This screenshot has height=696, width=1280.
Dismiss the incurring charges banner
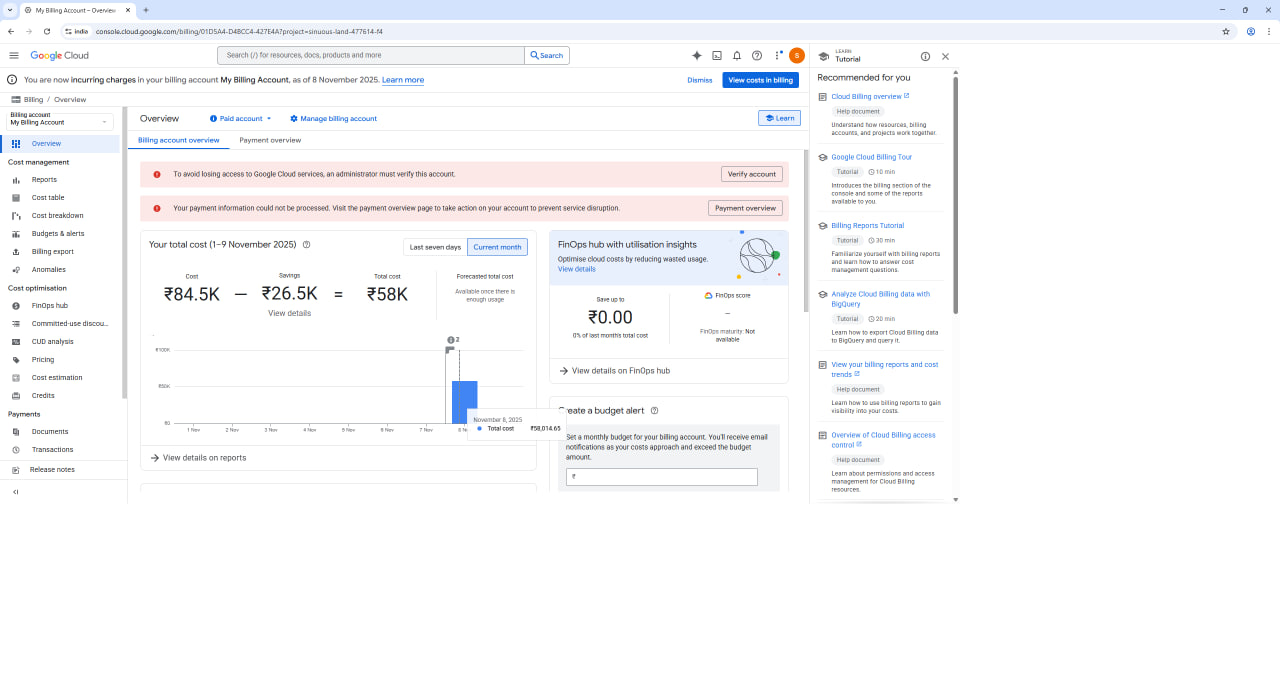click(x=700, y=80)
